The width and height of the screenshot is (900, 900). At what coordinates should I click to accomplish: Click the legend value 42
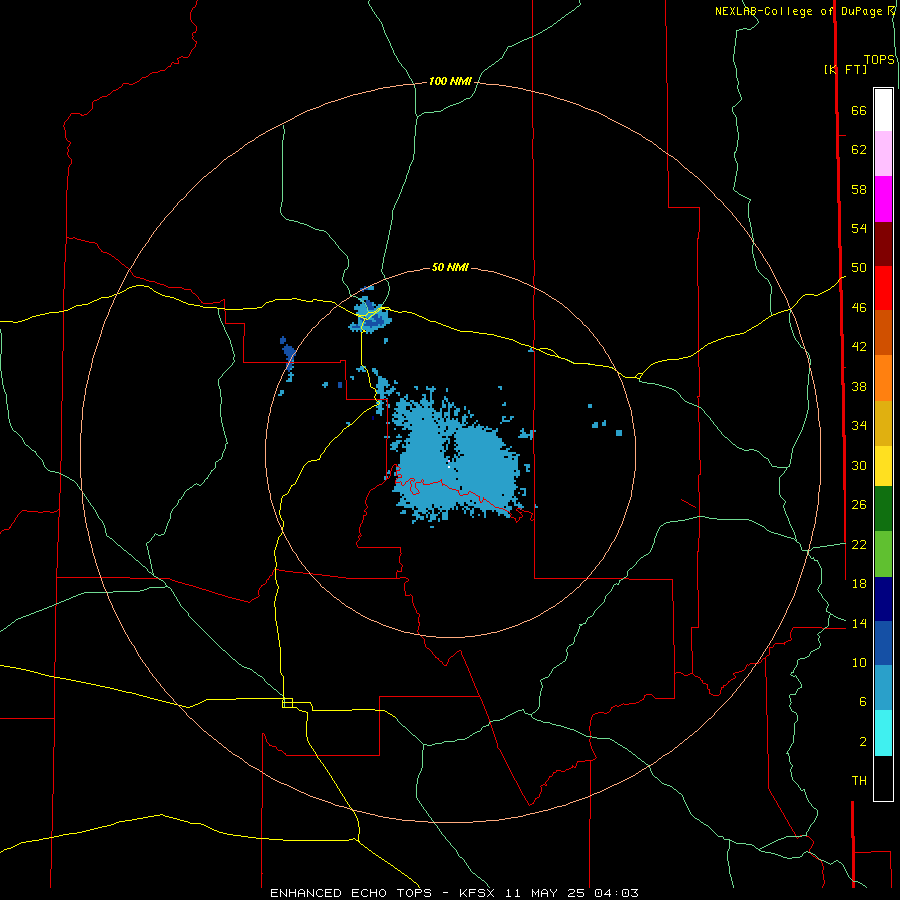coord(859,347)
